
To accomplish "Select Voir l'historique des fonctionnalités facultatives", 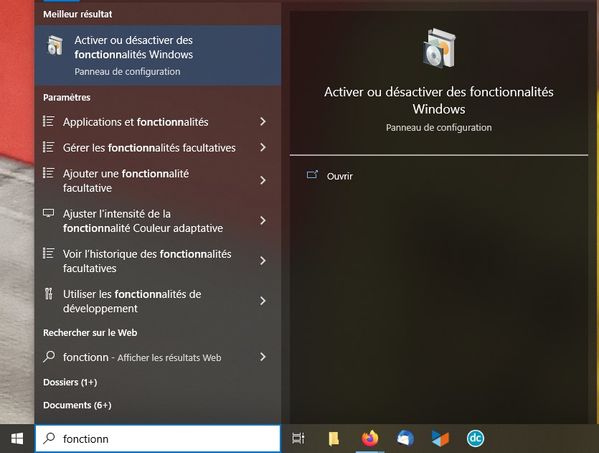I will click(x=158, y=261).
